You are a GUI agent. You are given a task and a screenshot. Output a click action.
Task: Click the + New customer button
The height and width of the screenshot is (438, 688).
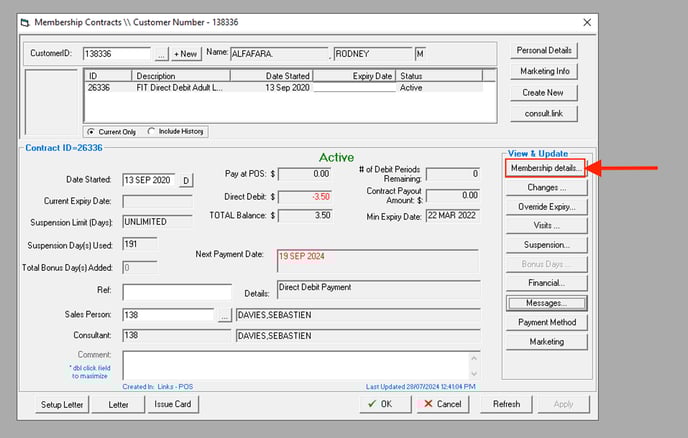coord(186,54)
